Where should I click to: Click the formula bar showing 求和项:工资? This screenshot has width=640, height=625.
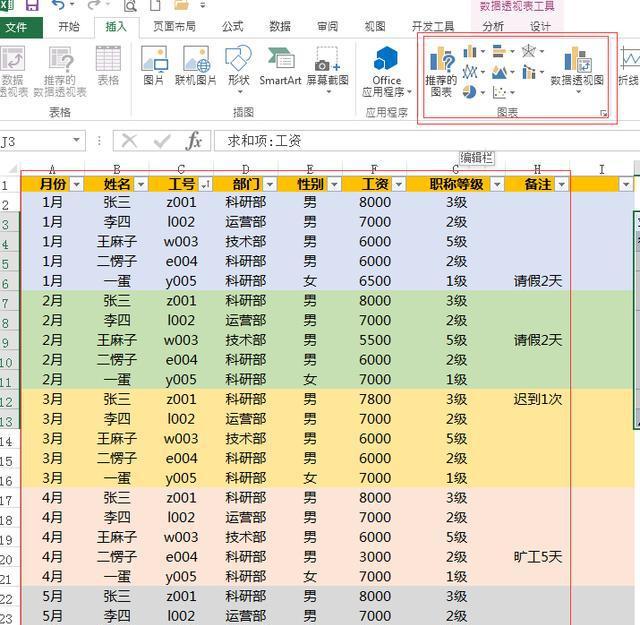(427, 141)
